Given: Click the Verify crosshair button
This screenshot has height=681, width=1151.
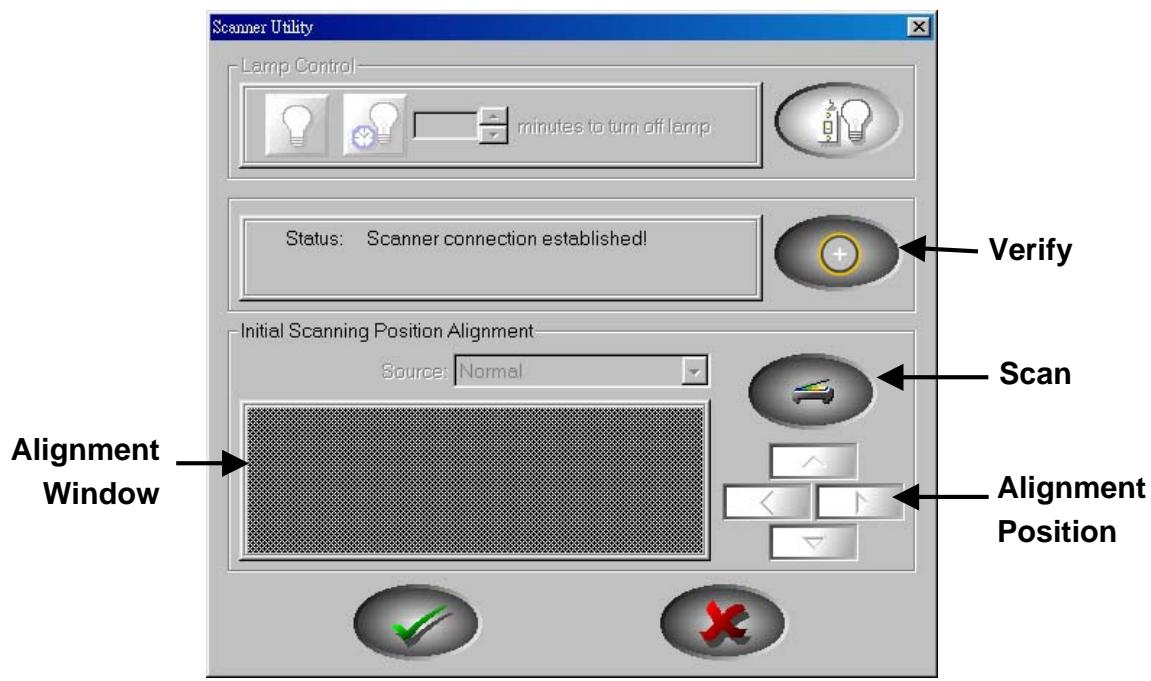Looking at the screenshot, I should pyautogui.click(x=838, y=253).
